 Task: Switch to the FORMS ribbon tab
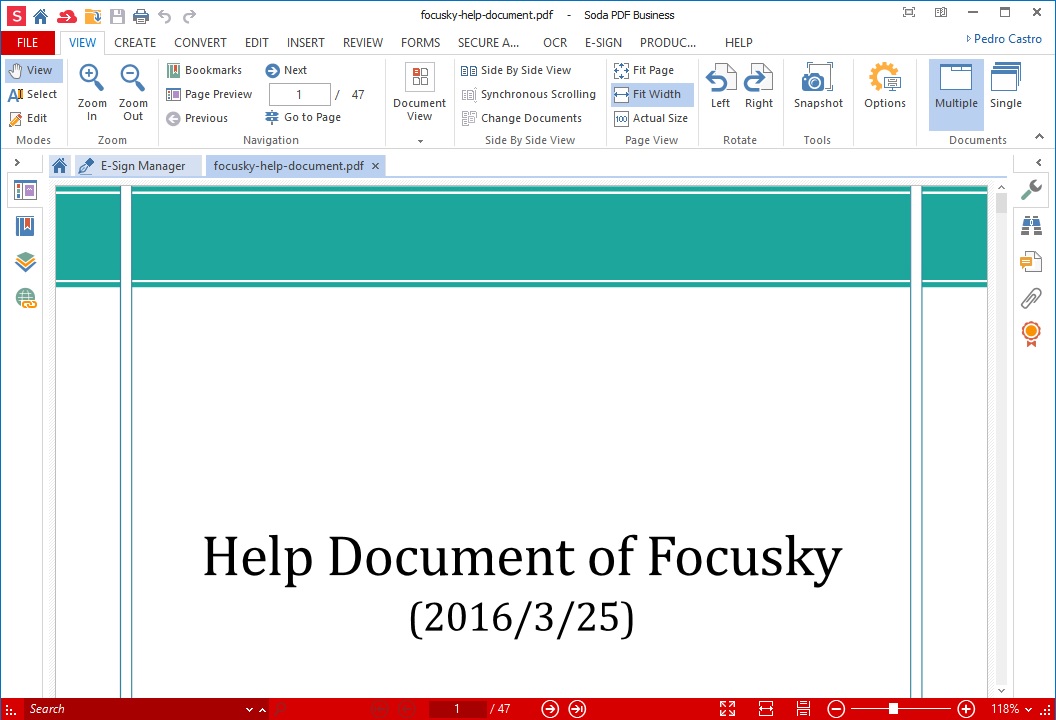(420, 42)
